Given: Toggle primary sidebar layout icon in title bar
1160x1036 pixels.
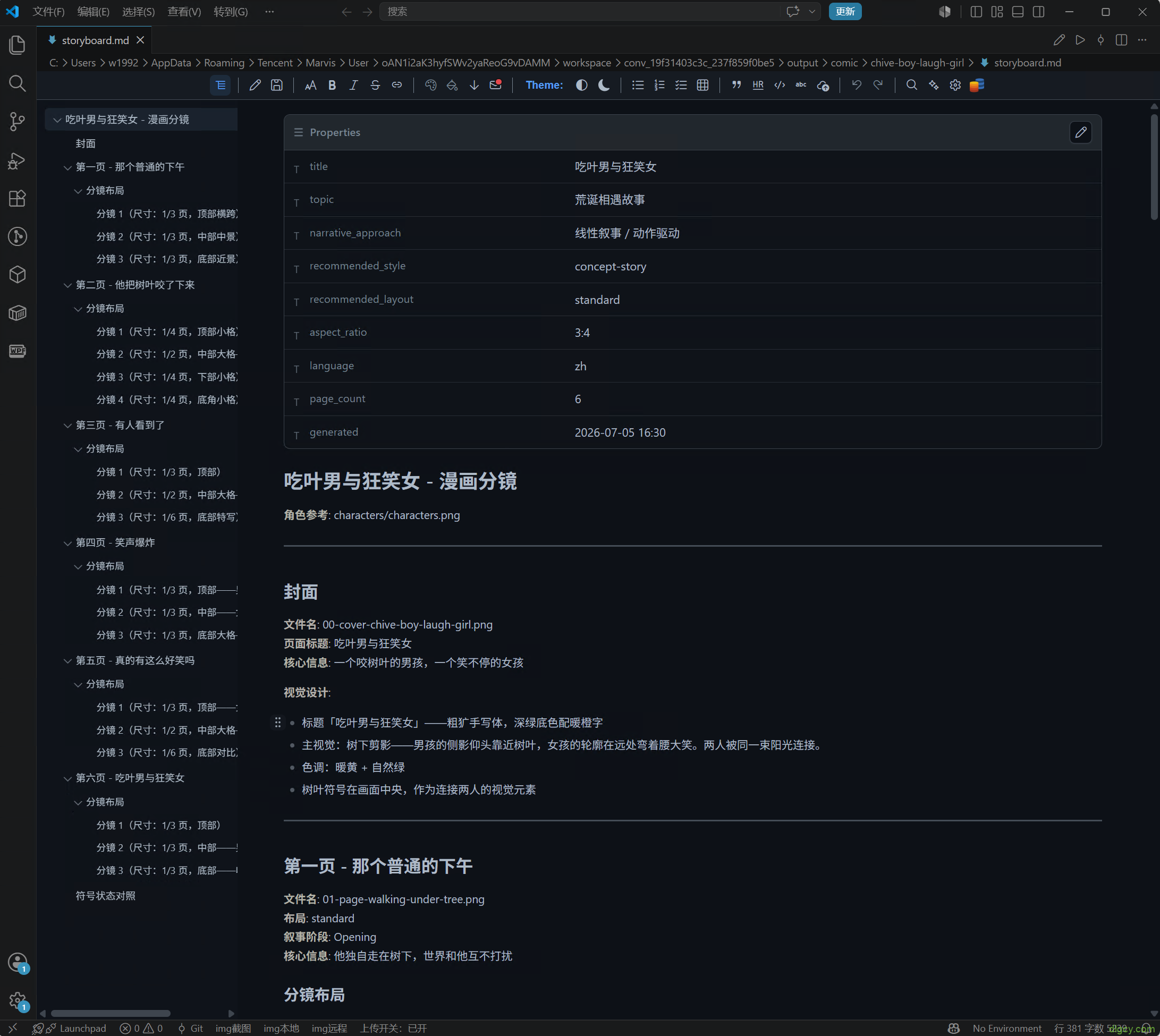Looking at the screenshot, I should coord(976,11).
